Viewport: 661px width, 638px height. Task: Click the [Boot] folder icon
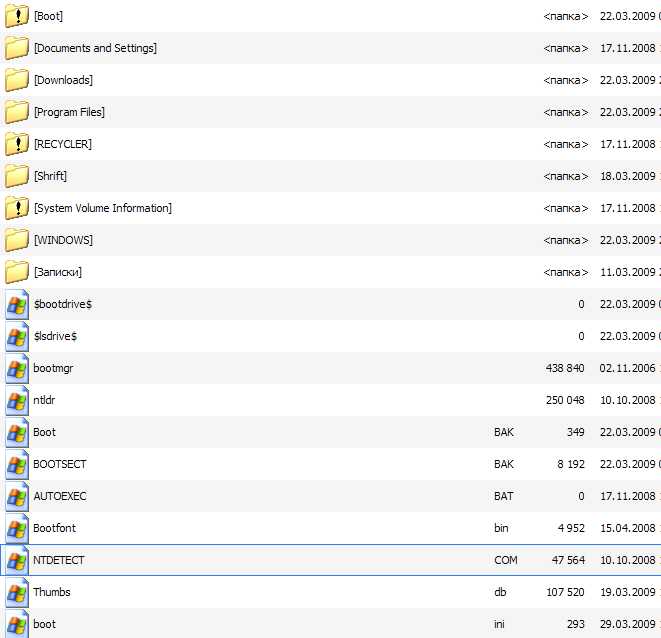point(17,16)
